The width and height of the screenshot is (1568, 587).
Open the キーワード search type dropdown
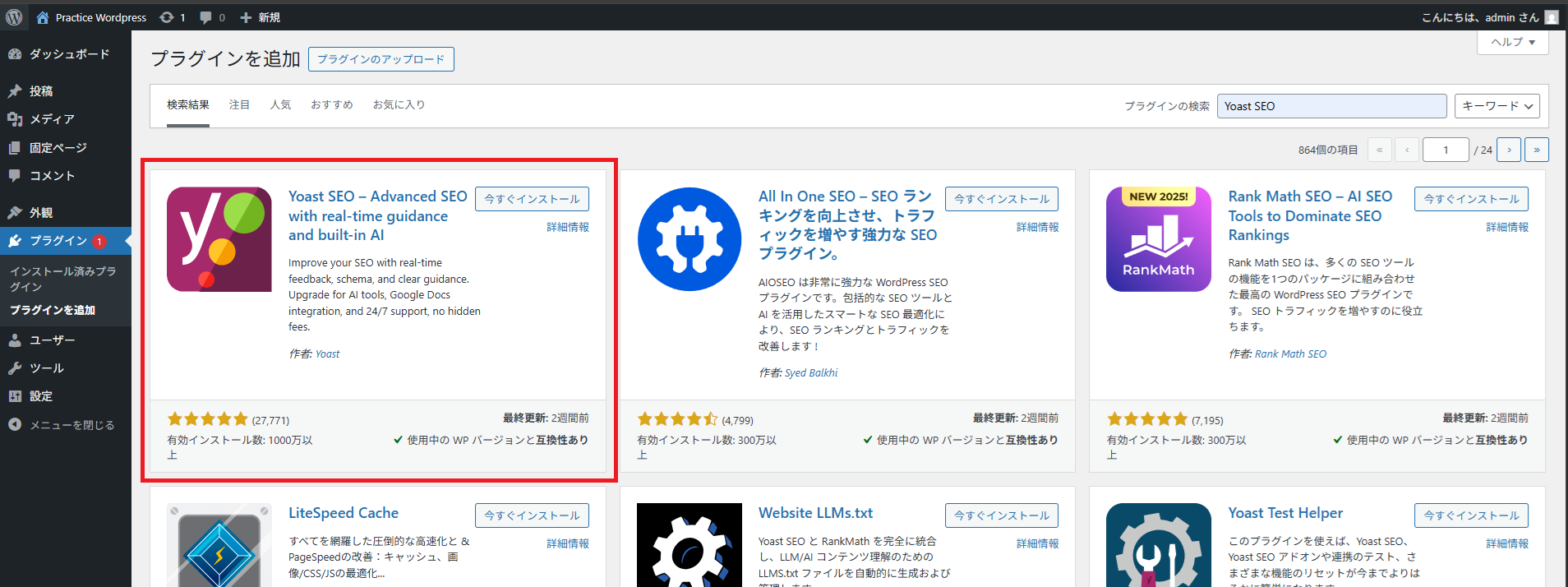click(1497, 106)
